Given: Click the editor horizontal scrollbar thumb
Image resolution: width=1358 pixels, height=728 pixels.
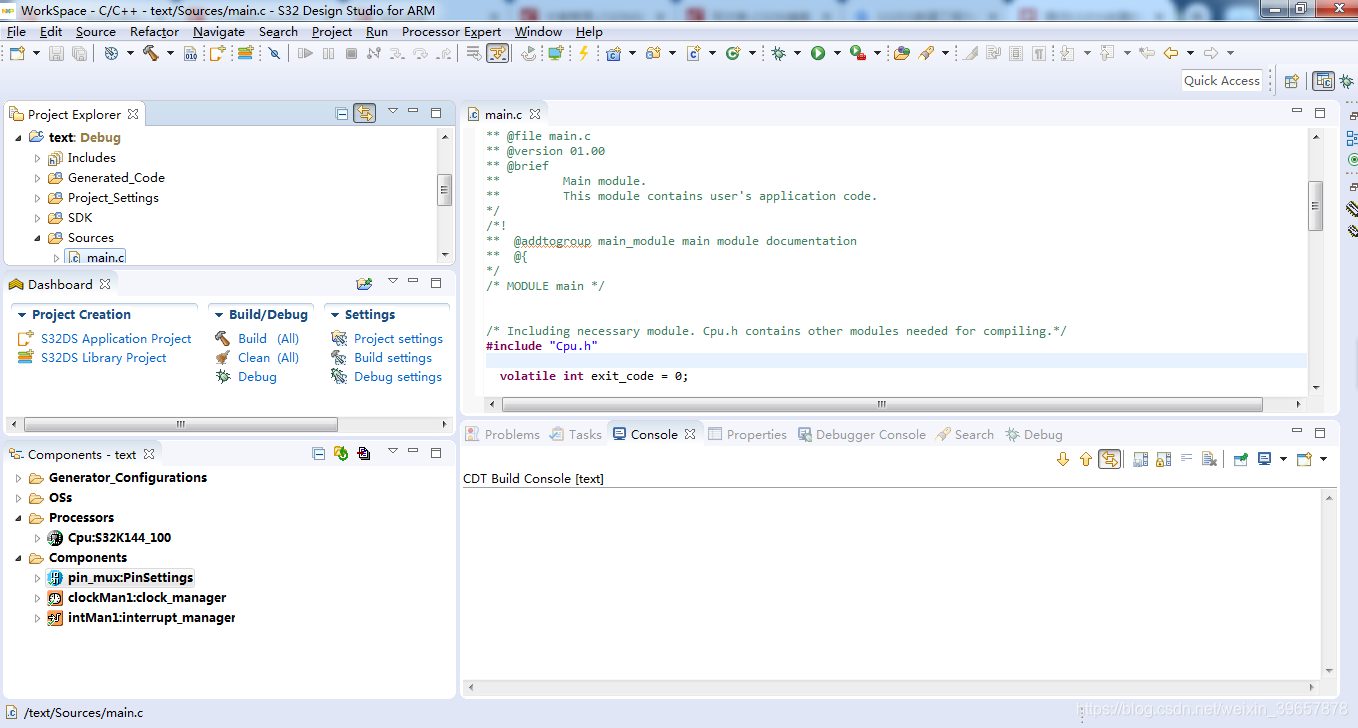Looking at the screenshot, I should pyautogui.click(x=882, y=405).
